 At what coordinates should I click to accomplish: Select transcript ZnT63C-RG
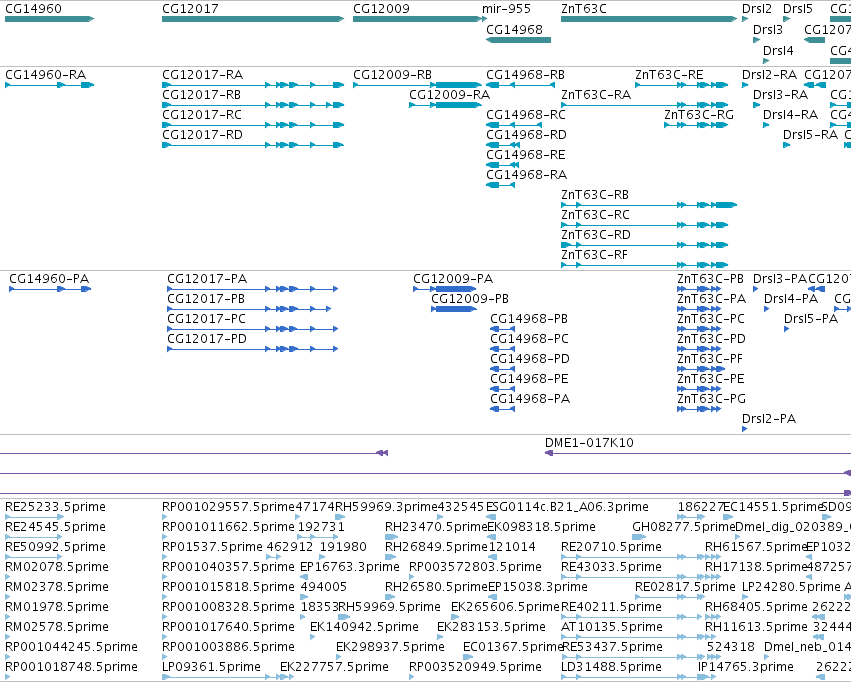click(699, 114)
